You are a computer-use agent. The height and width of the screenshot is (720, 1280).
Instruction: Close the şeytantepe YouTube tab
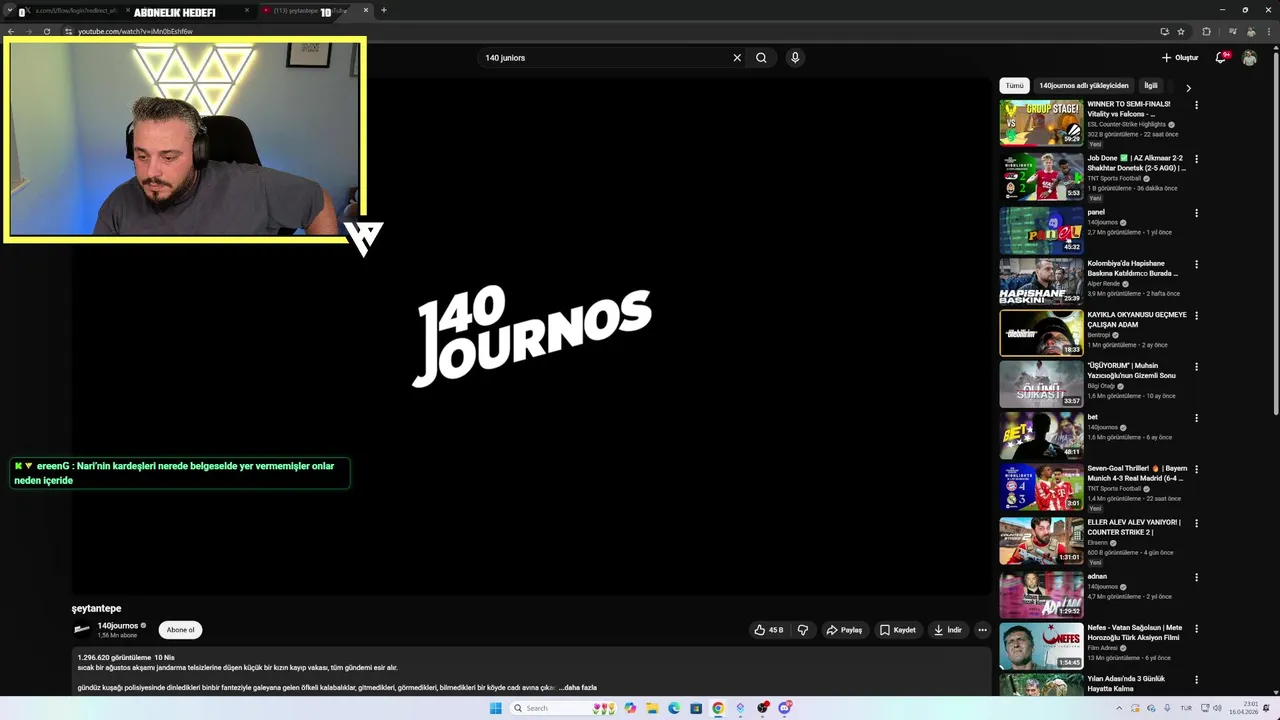[x=365, y=11]
